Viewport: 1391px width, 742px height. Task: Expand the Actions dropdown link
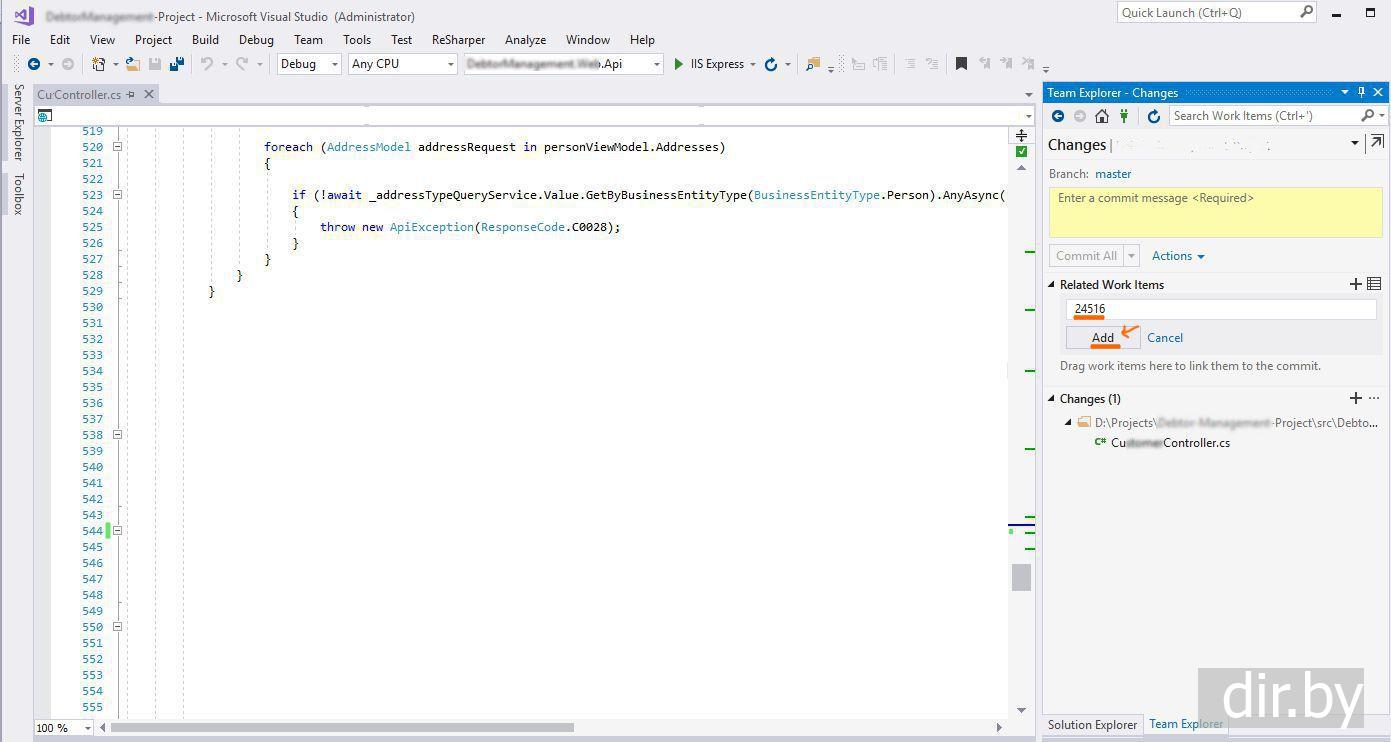tap(1177, 256)
